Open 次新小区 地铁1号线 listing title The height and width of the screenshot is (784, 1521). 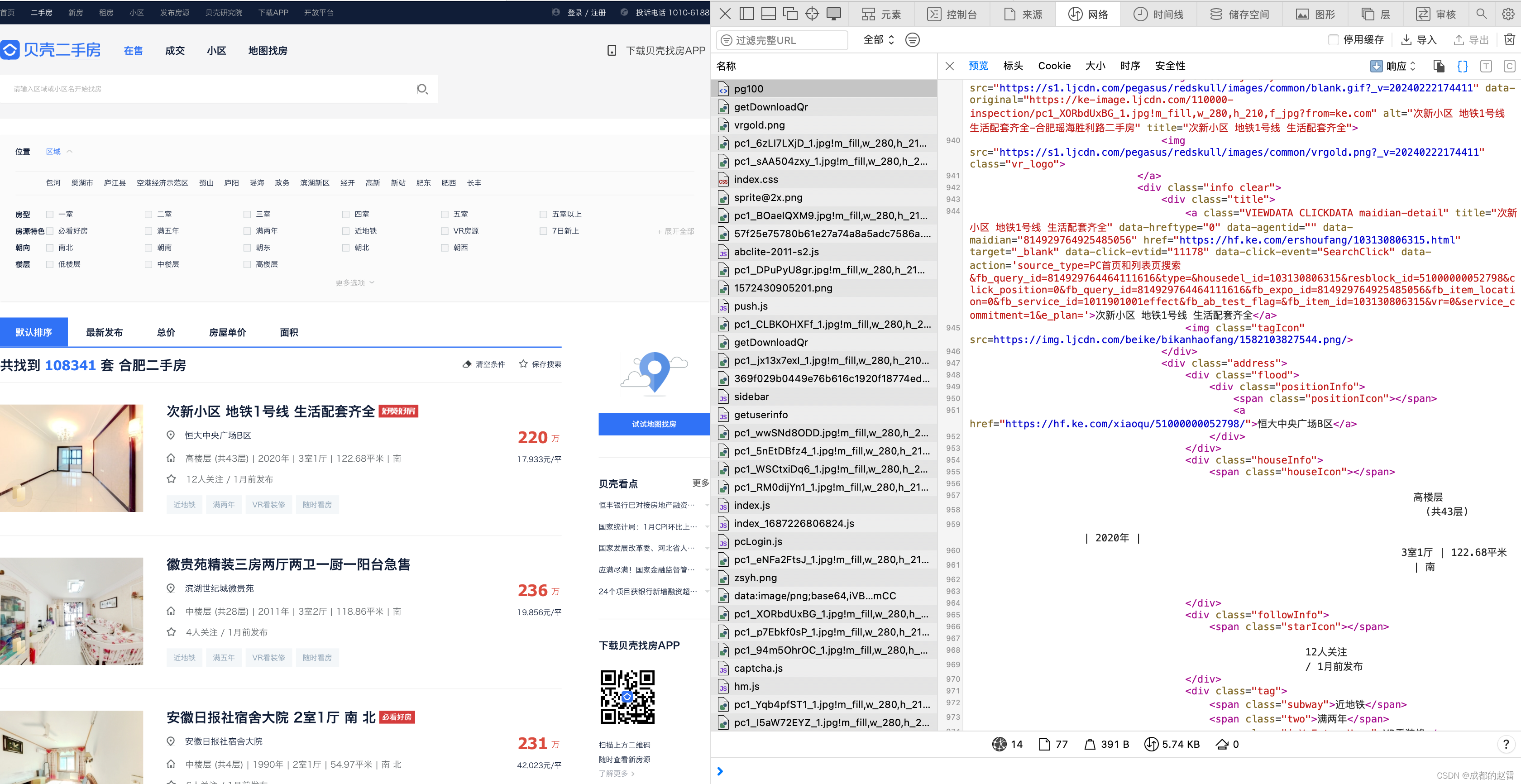270,411
